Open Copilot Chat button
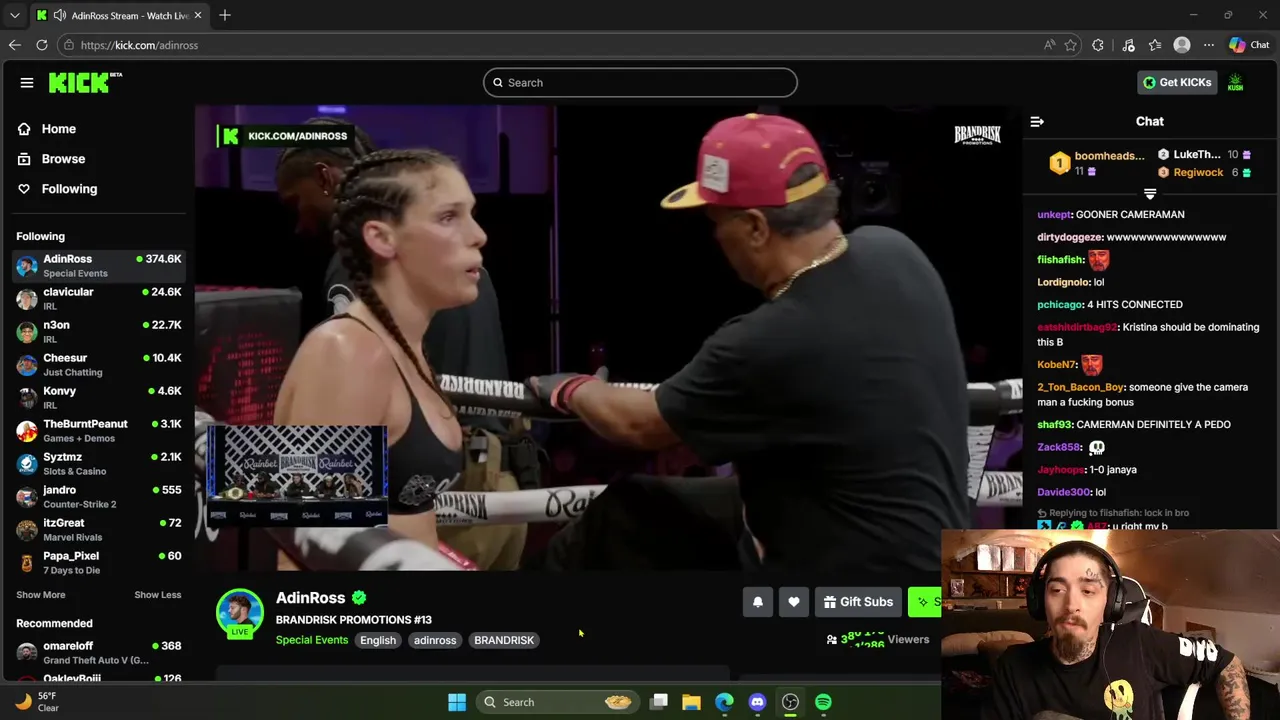Viewport: 1280px width, 720px height. 1249,45
